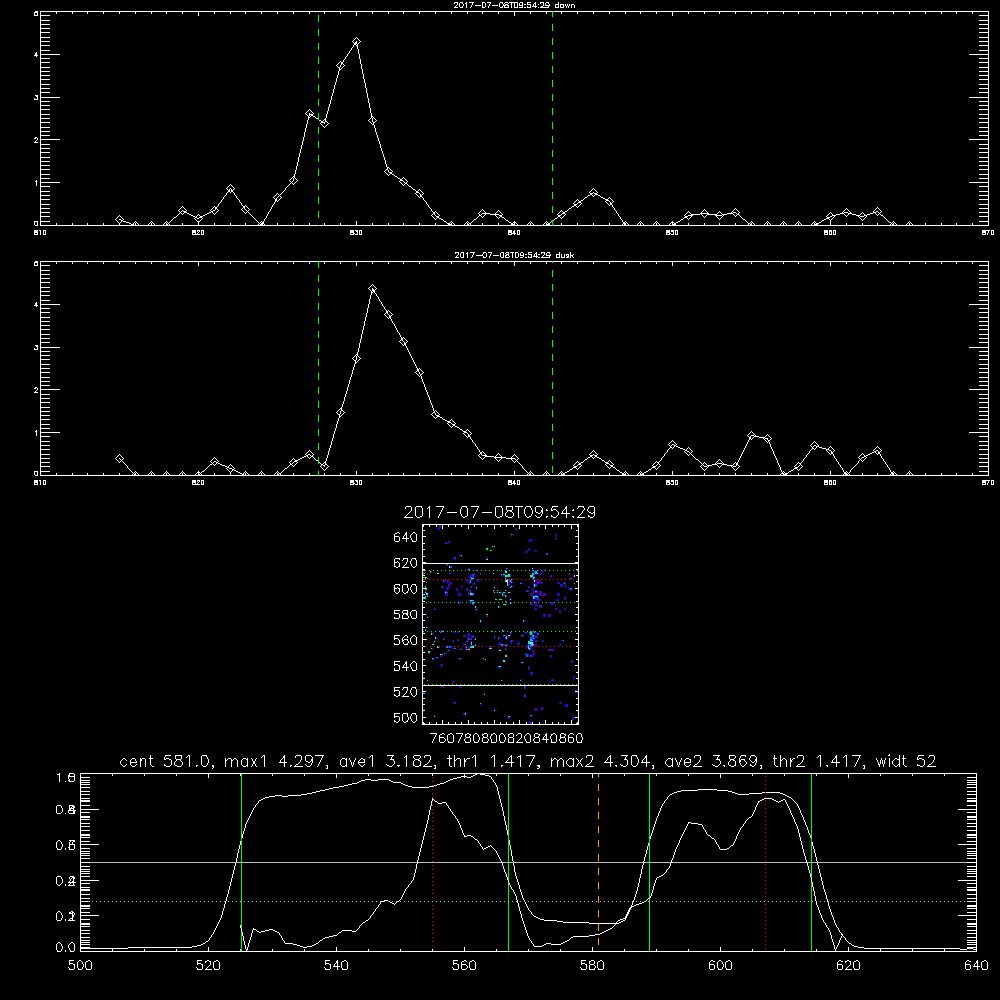The image size is (1000, 1000).
Task: Click the dotted horizontal threshold line in bottom plot
Action: 528,901
